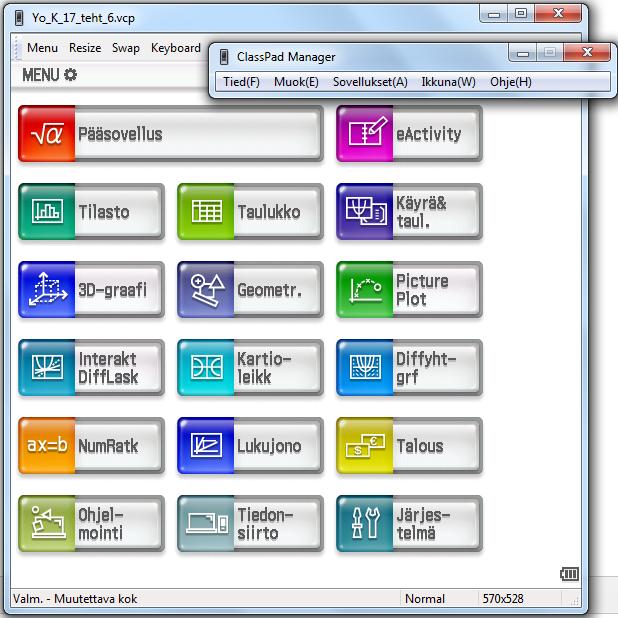This screenshot has height=618, width=618.
Task: Click Keyboard in the emulator toolbar
Action: pyautogui.click(x=176, y=48)
